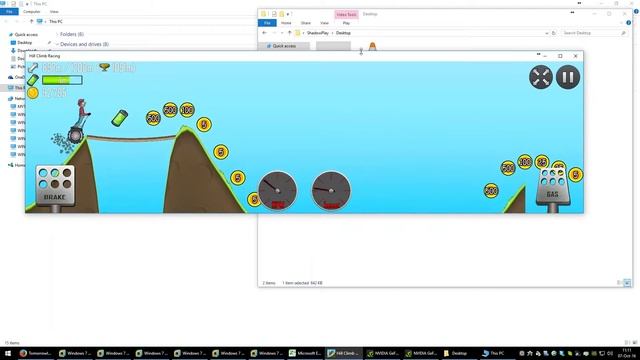Image resolution: width=640 pixels, height=360 pixels.
Task: Tap the Gas pedal
Action: [x=552, y=186]
